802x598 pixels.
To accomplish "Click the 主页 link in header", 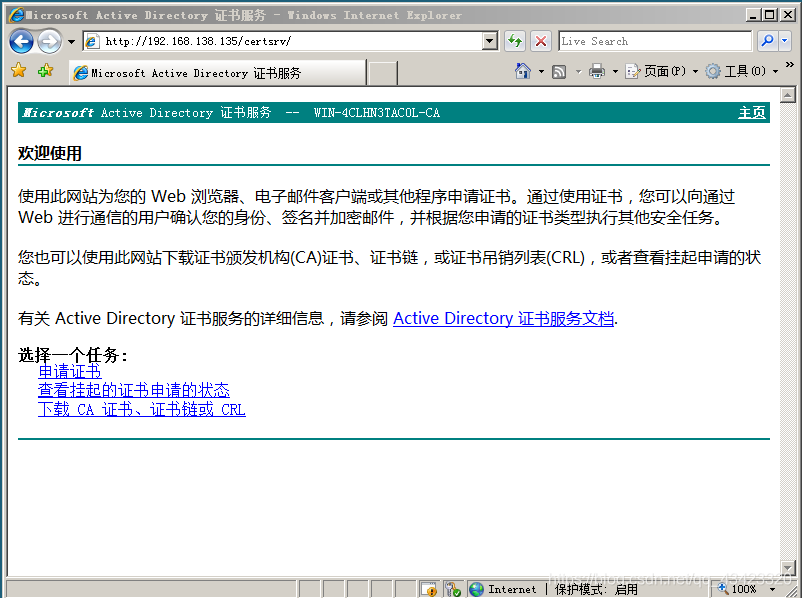I will (751, 113).
